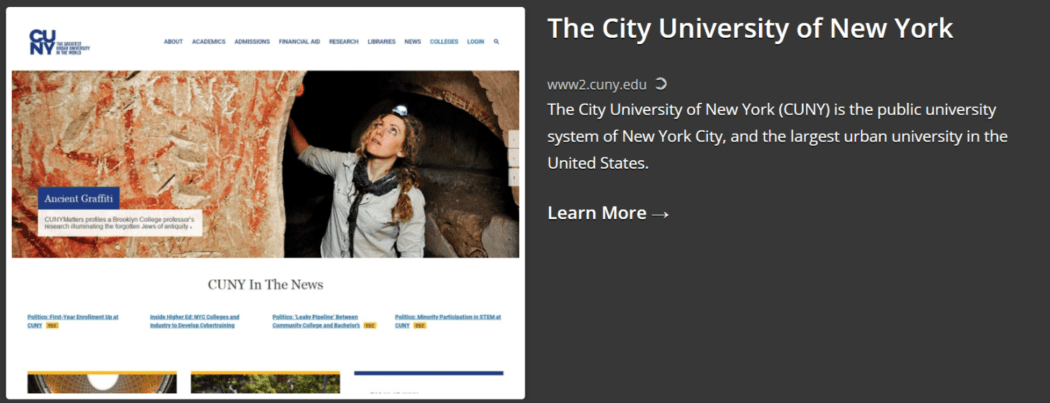Click the green trees thumbnail at the bottom

tap(265, 382)
